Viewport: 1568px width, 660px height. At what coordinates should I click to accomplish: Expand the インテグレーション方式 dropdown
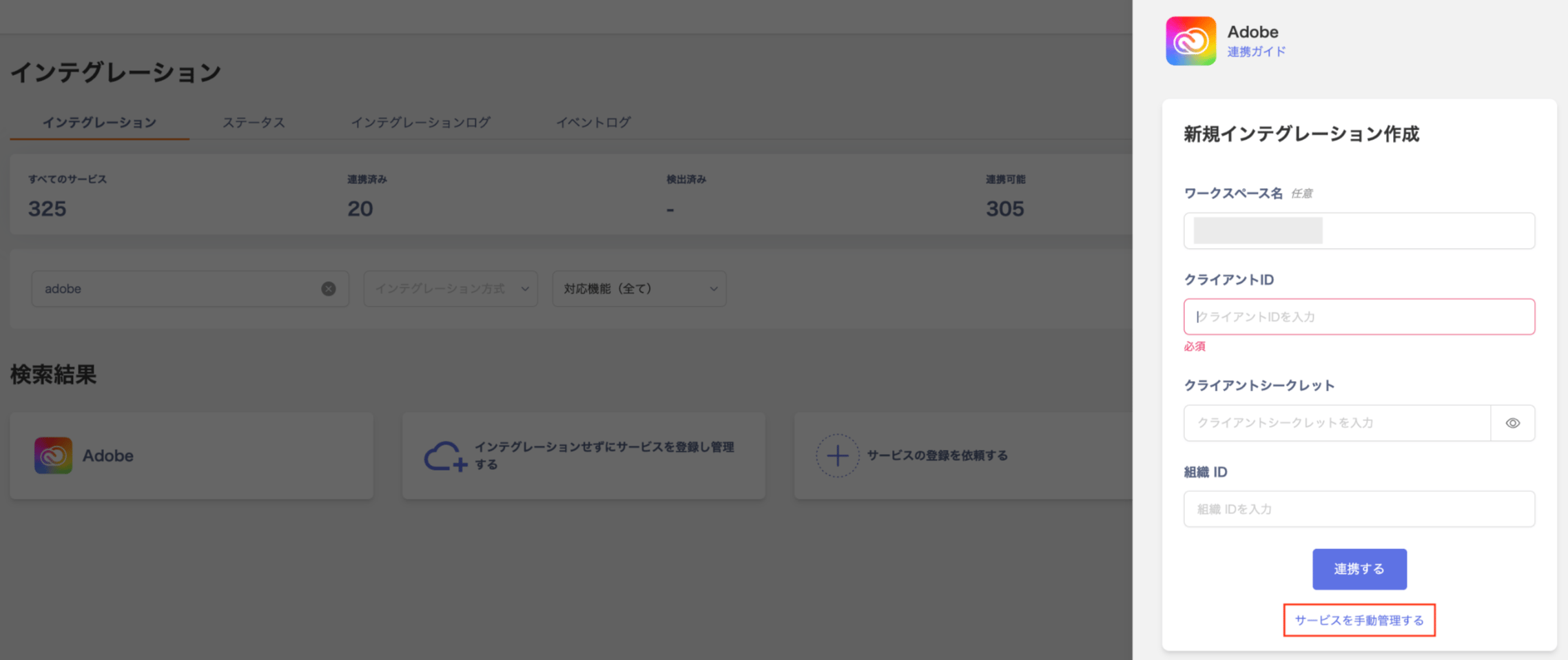[451, 289]
